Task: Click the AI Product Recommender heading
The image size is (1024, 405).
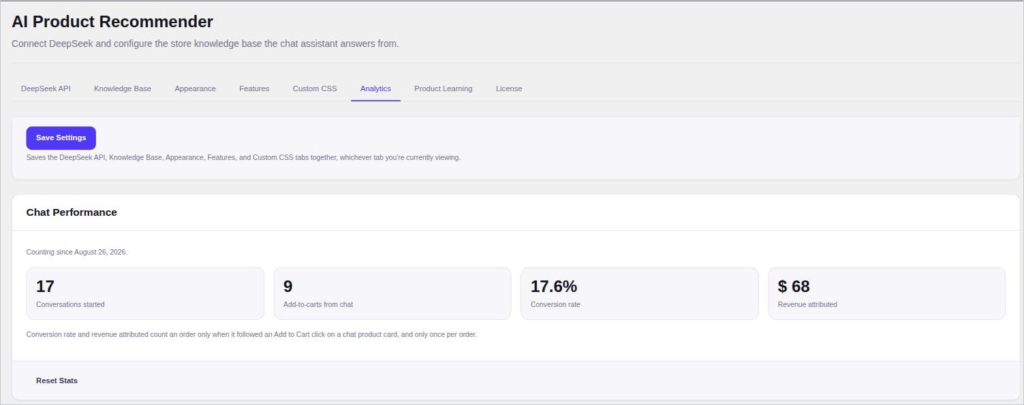Action: pos(112,22)
